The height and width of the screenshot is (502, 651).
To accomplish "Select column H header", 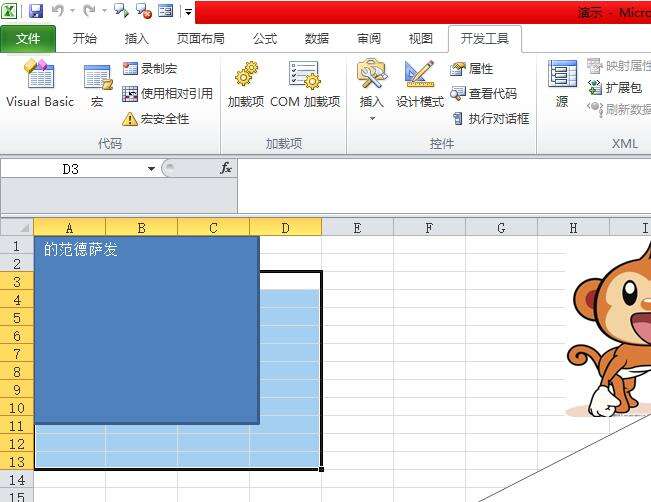I will [574, 228].
